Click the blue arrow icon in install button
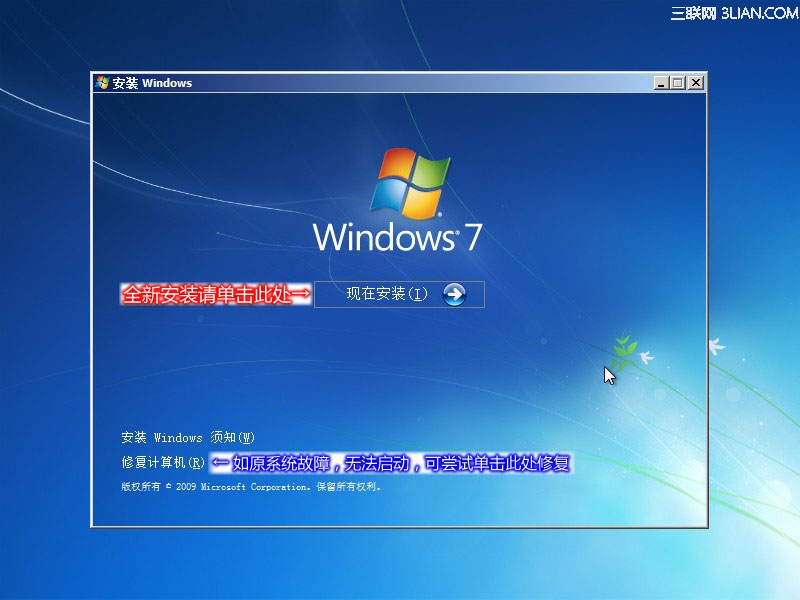The height and width of the screenshot is (600, 800). pyautogui.click(x=454, y=294)
